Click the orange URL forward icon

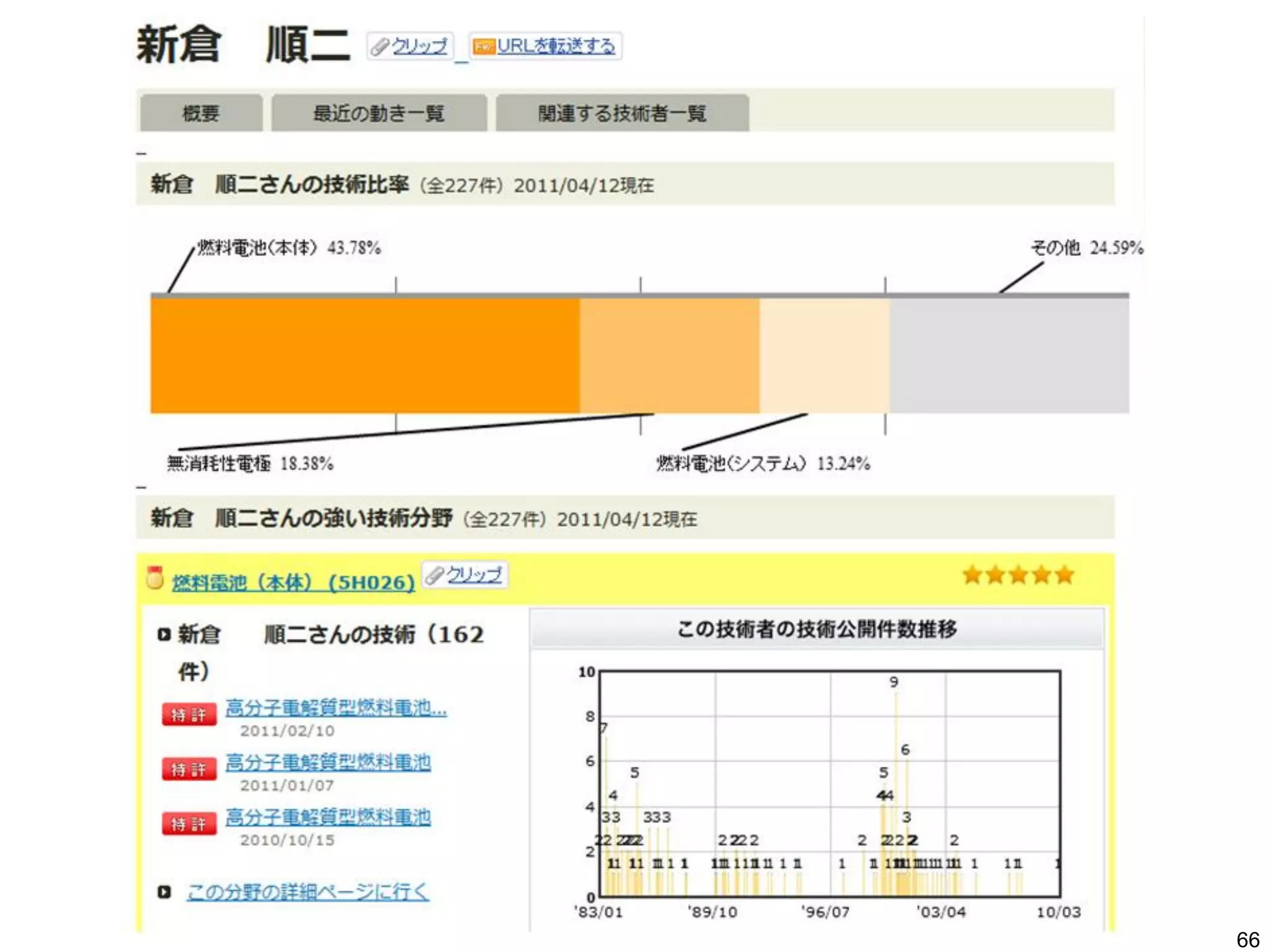[484, 46]
